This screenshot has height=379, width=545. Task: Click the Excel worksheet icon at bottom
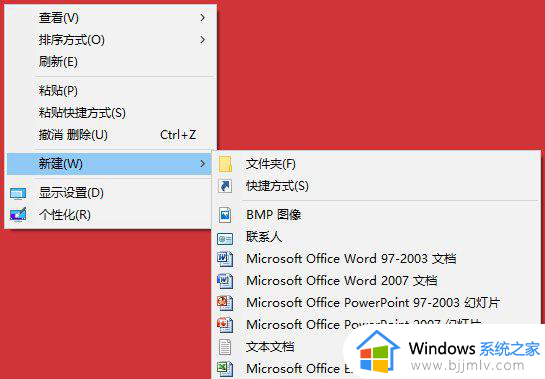pos(225,369)
